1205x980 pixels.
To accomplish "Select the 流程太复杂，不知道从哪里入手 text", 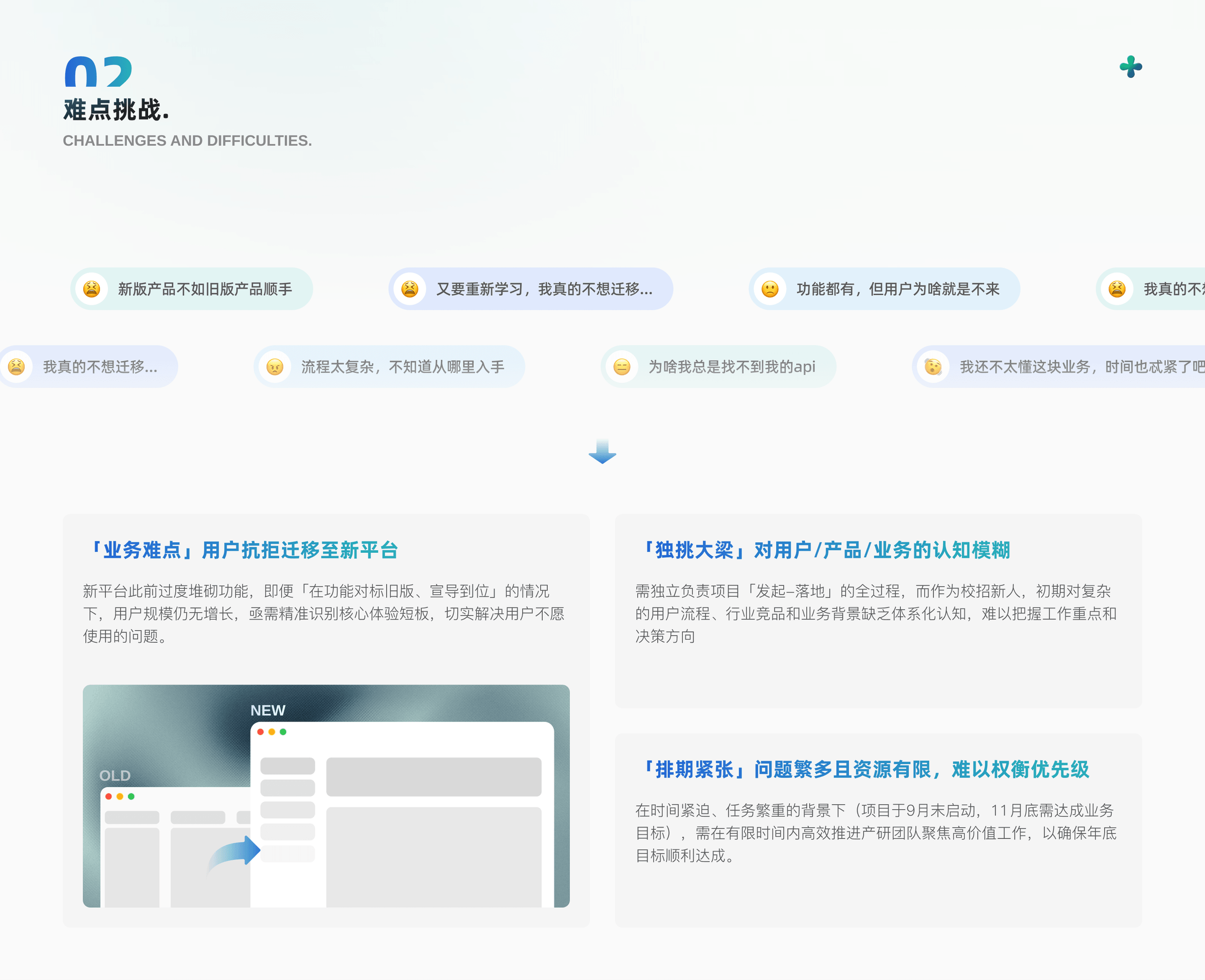I will (402, 367).
